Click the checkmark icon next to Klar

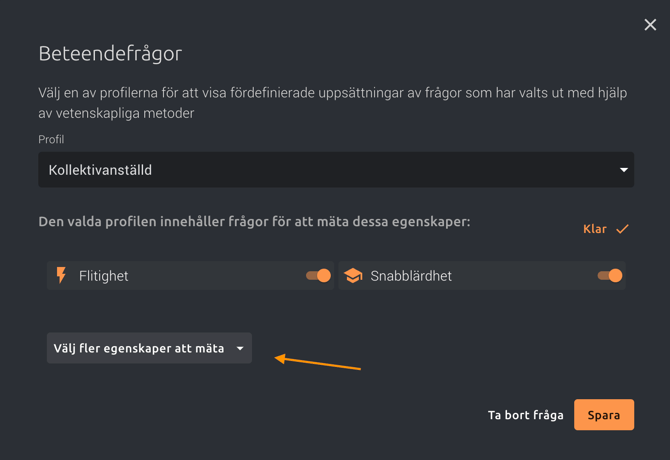tap(622, 229)
